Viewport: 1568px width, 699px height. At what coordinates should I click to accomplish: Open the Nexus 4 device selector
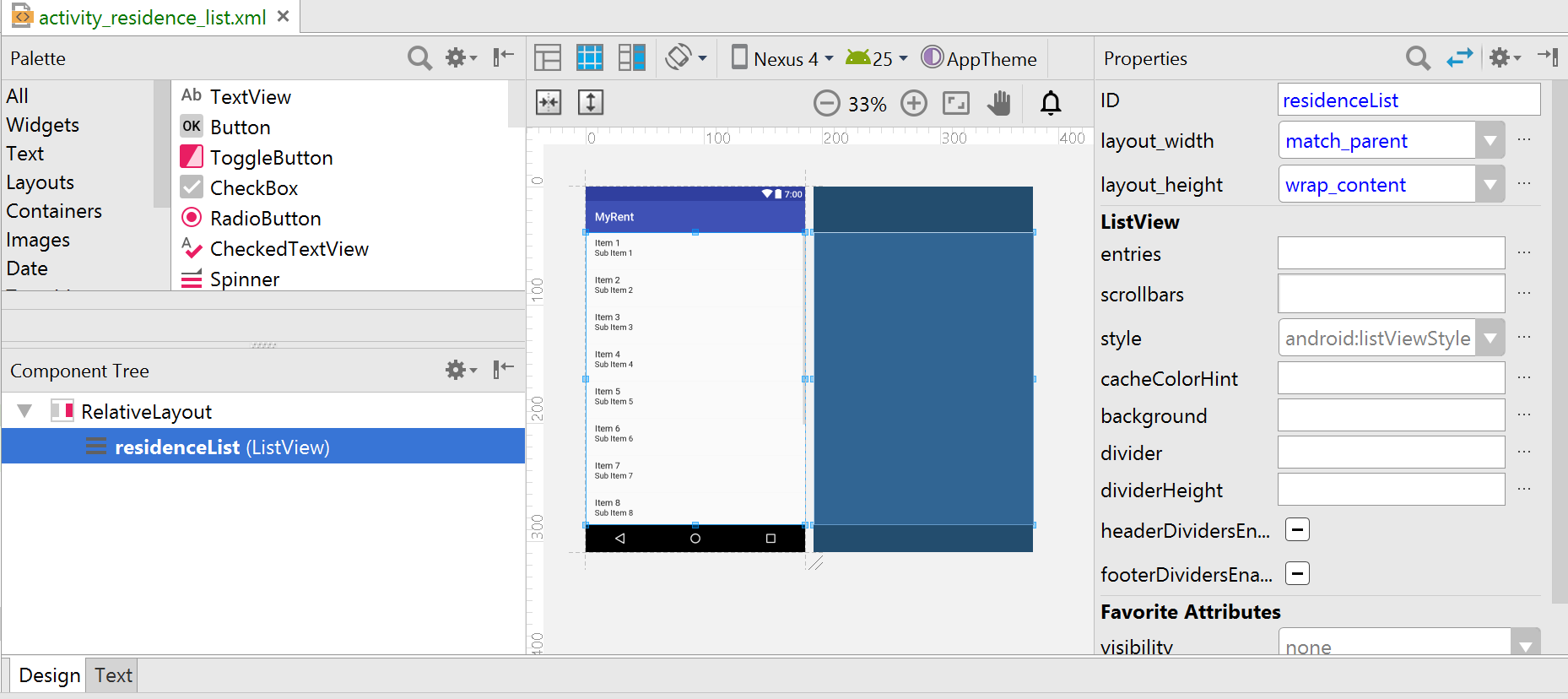point(783,58)
